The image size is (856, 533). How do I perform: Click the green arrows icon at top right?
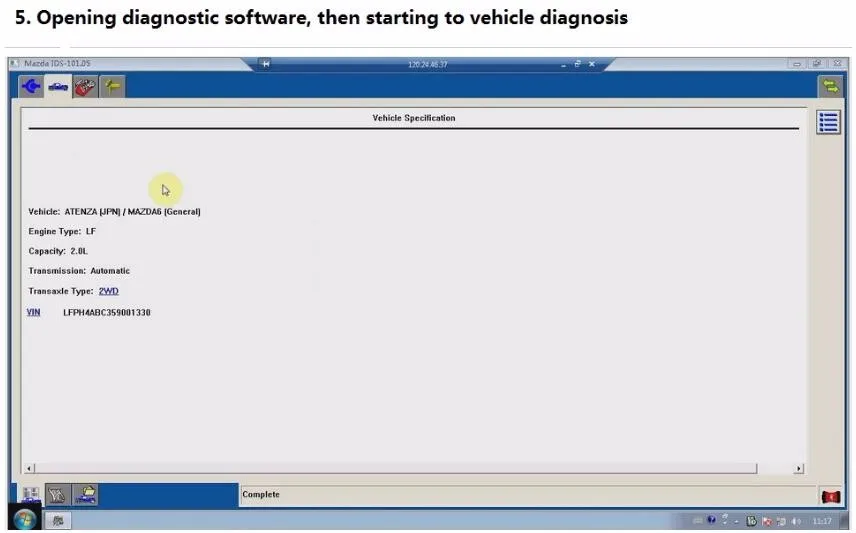click(830, 86)
